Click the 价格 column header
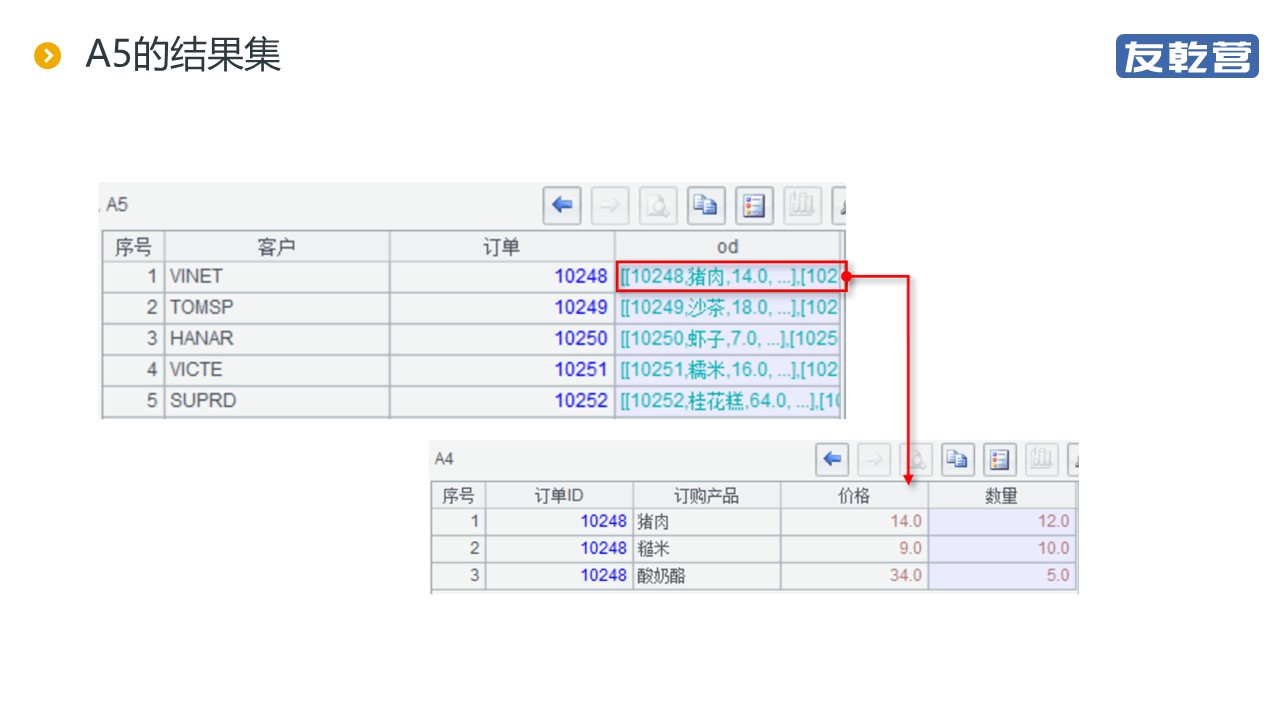 (x=854, y=495)
